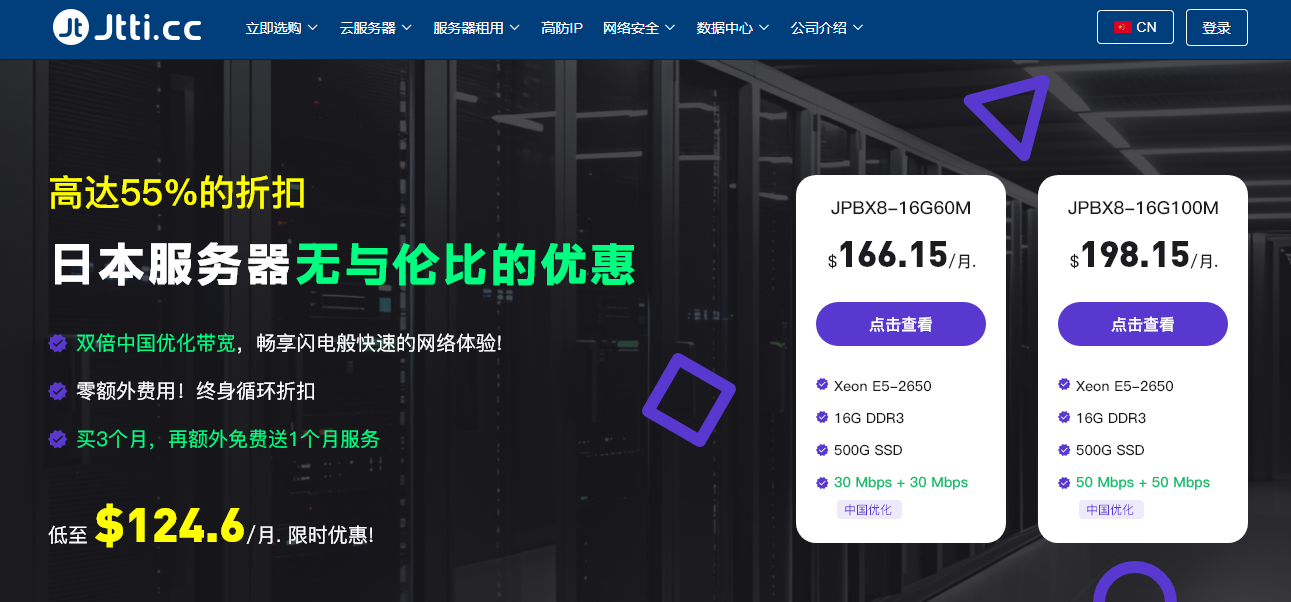Screen dimensions: 1291x602
Task: Click the China flag icon in language selector
Action: point(1122,27)
